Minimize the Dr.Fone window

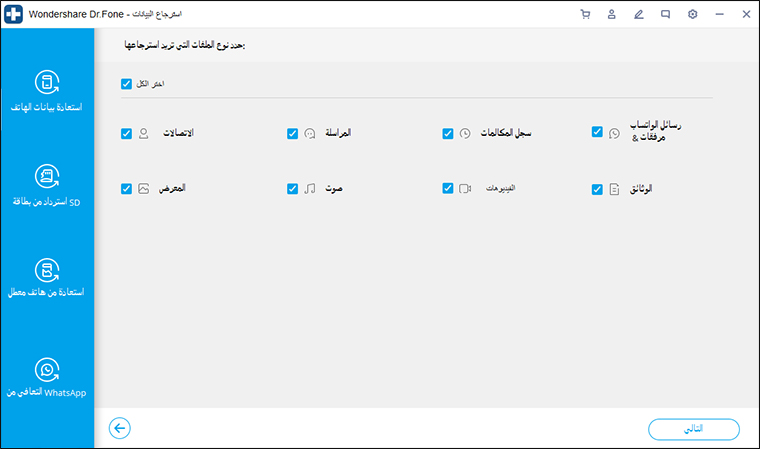click(x=719, y=14)
